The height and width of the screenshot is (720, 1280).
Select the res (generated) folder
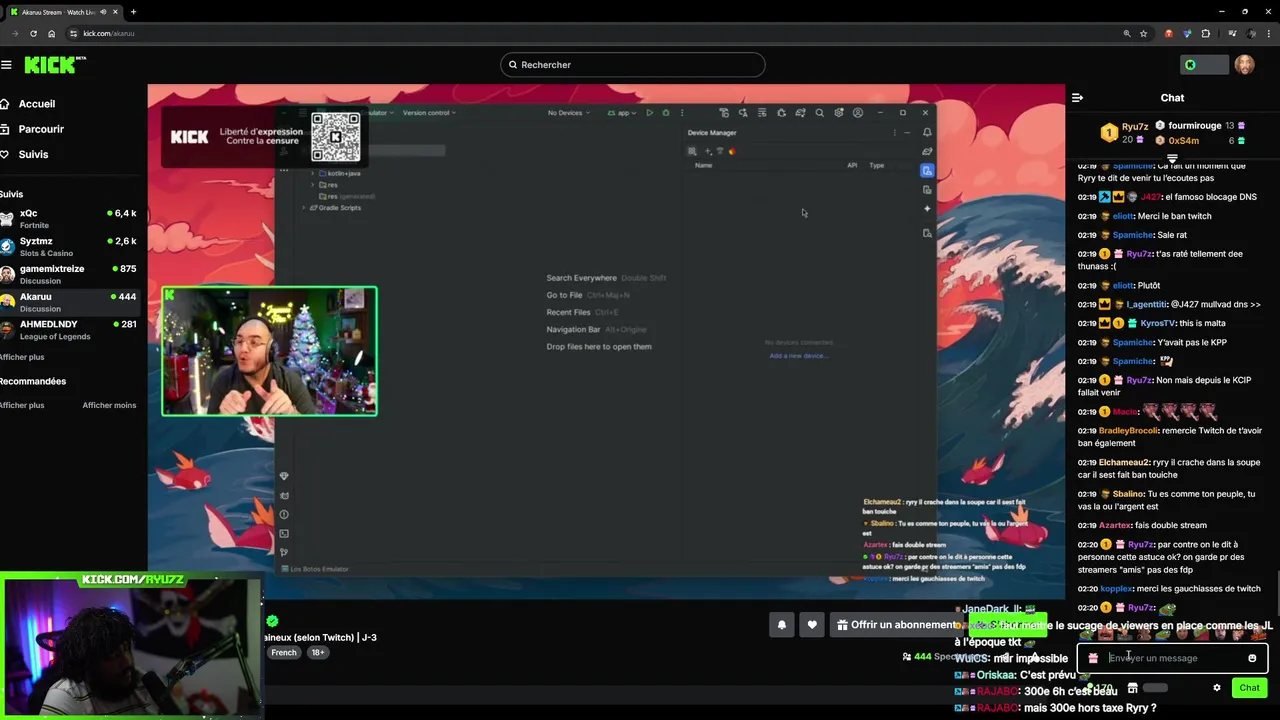[x=348, y=196]
